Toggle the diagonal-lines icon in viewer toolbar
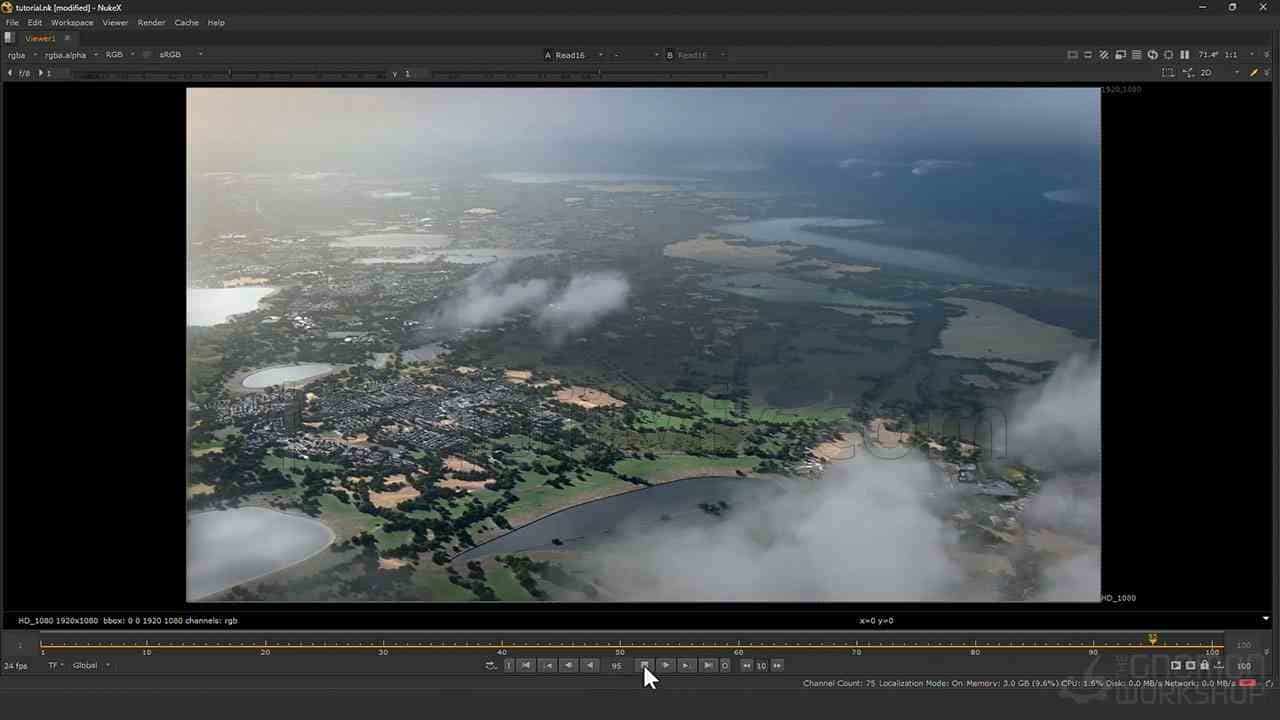 (x=1104, y=55)
